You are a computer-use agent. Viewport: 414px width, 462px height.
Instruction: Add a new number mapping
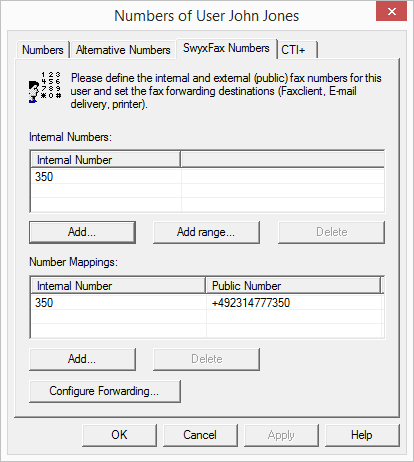tap(82, 359)
